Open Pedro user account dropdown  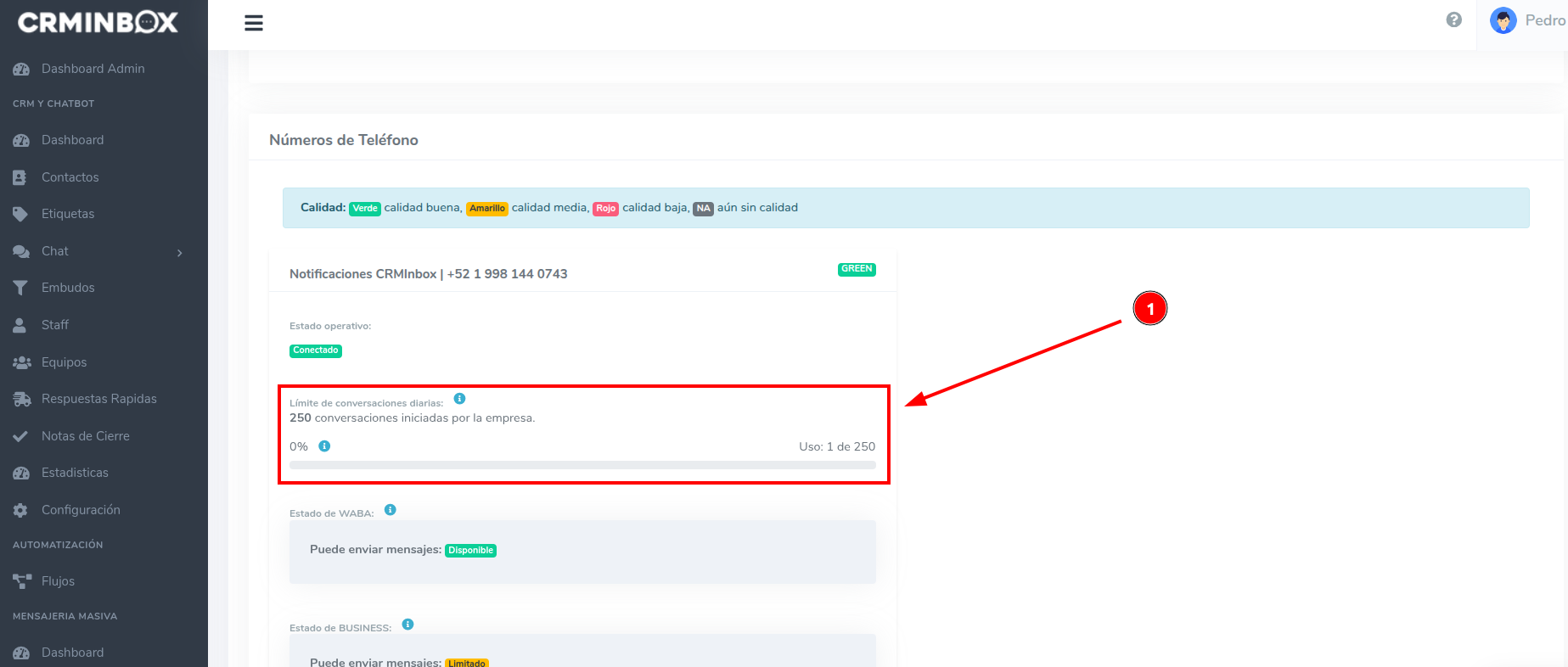(x=1544, y=20)
